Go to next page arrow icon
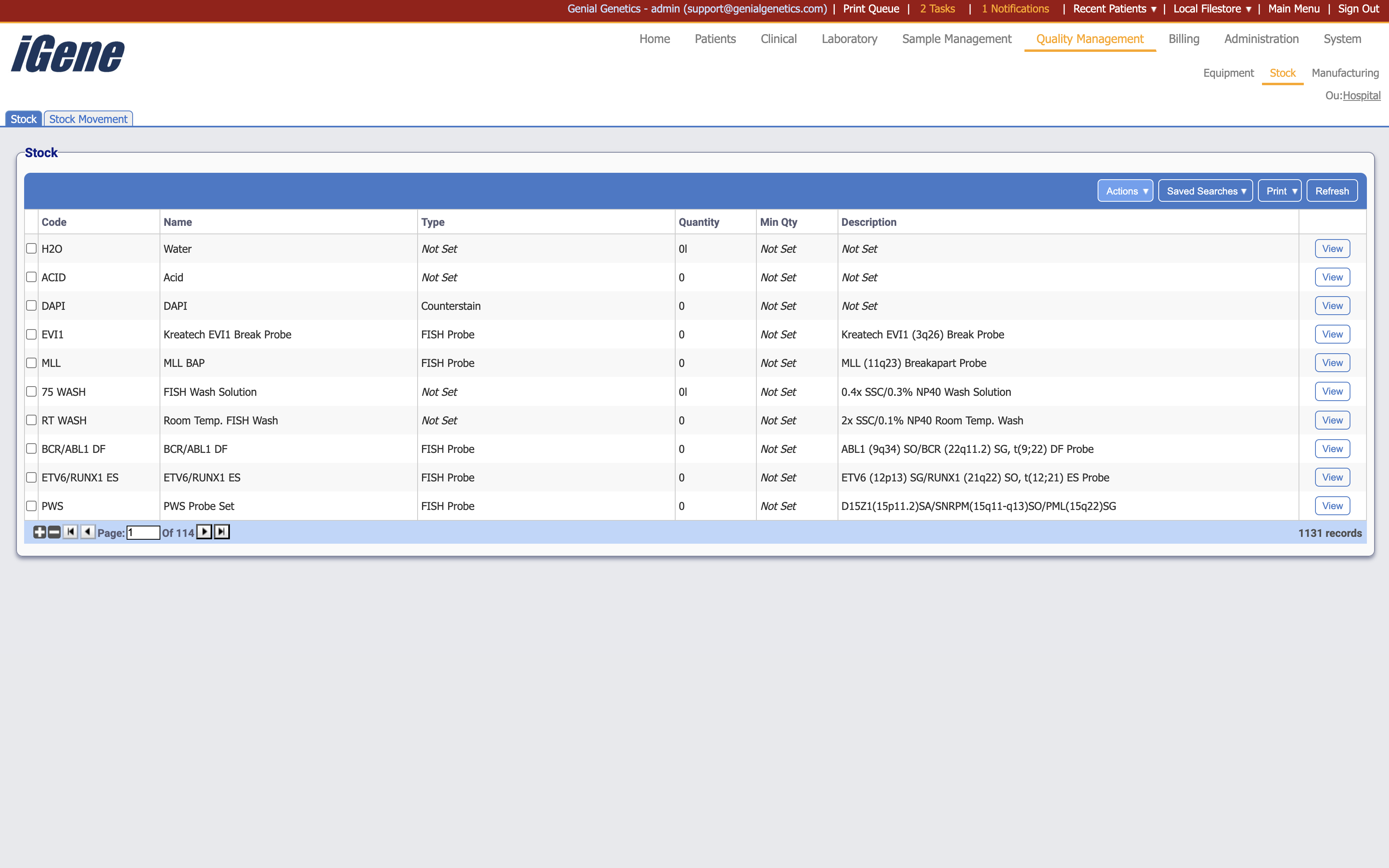The height and width of the screenshot is (868, 1389). point(204,532)
